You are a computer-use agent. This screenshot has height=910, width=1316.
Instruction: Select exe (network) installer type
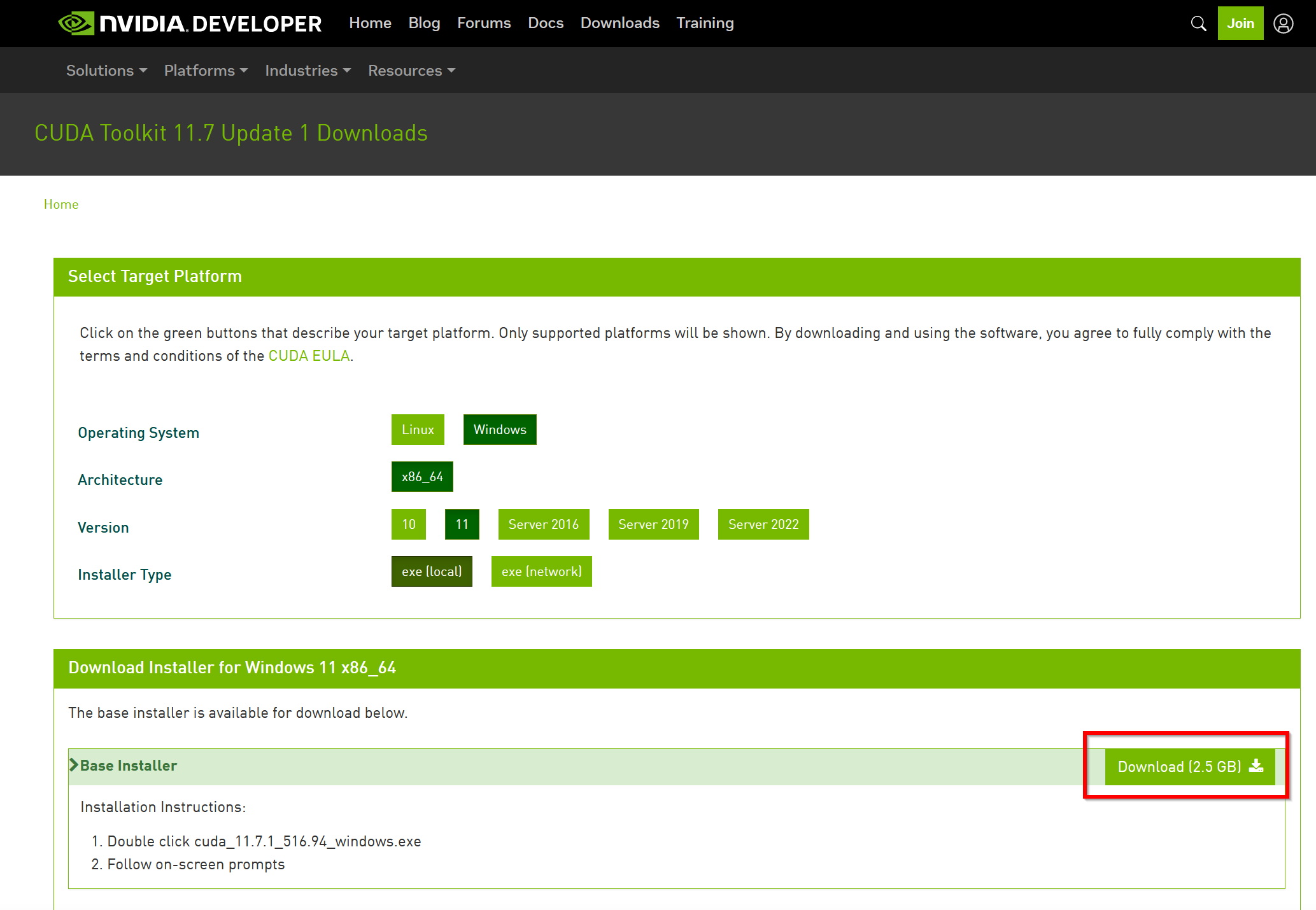click(x=542, y=571)
